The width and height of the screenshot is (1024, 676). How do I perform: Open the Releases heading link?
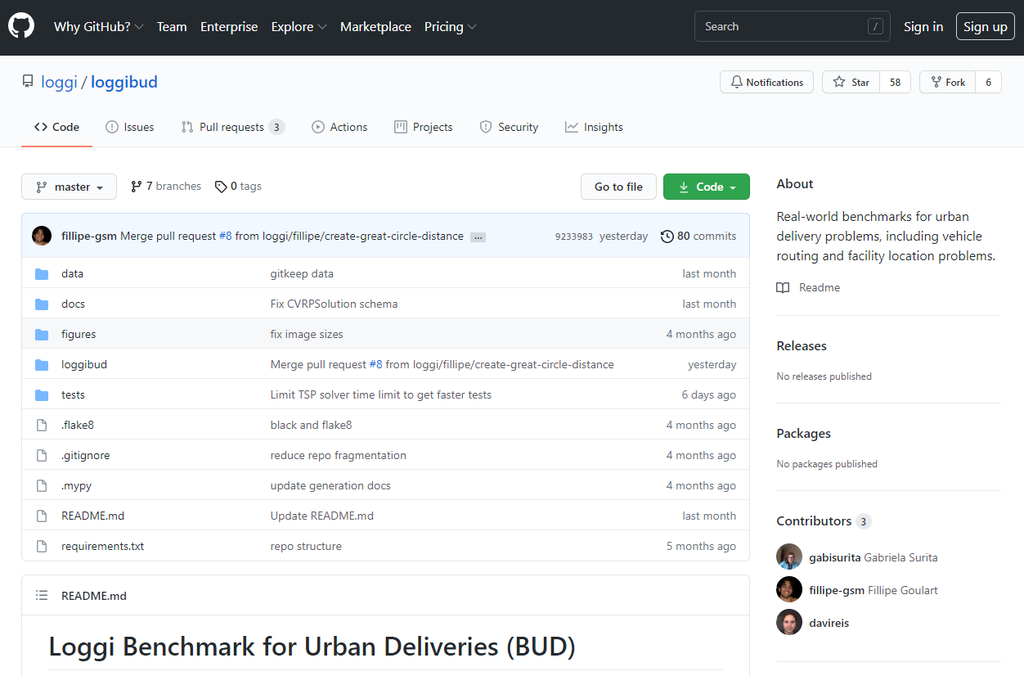801,346
